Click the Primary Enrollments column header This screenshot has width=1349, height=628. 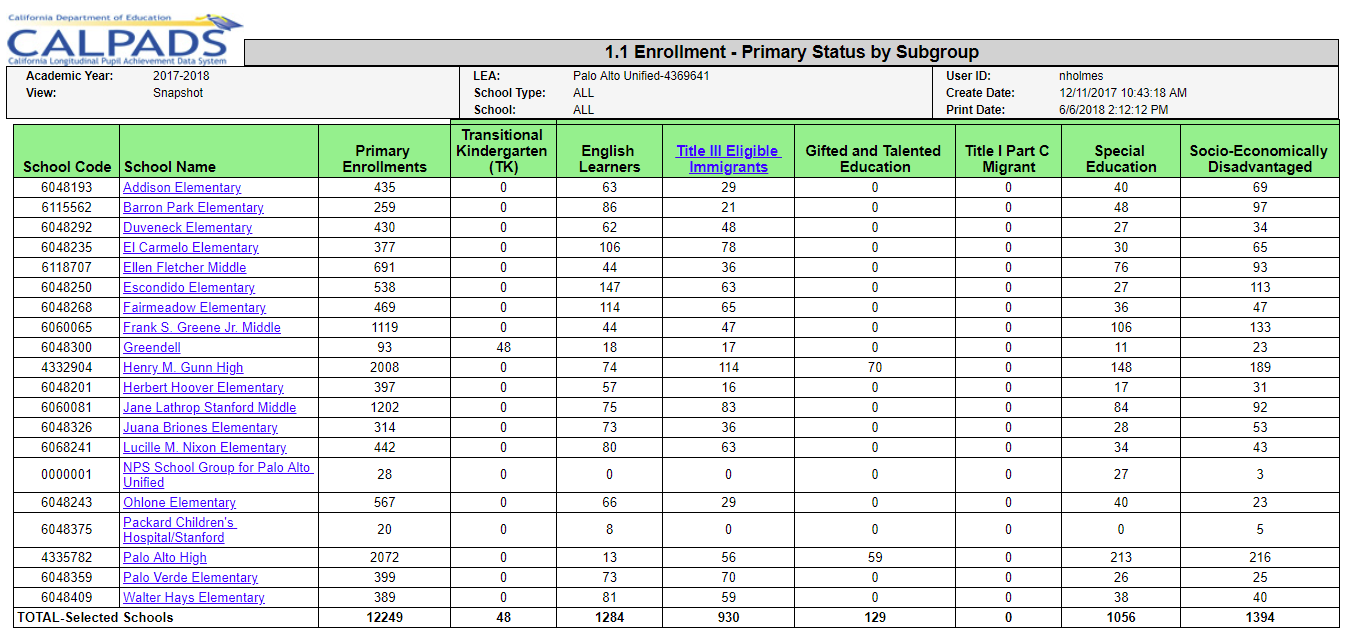(384, 159)
